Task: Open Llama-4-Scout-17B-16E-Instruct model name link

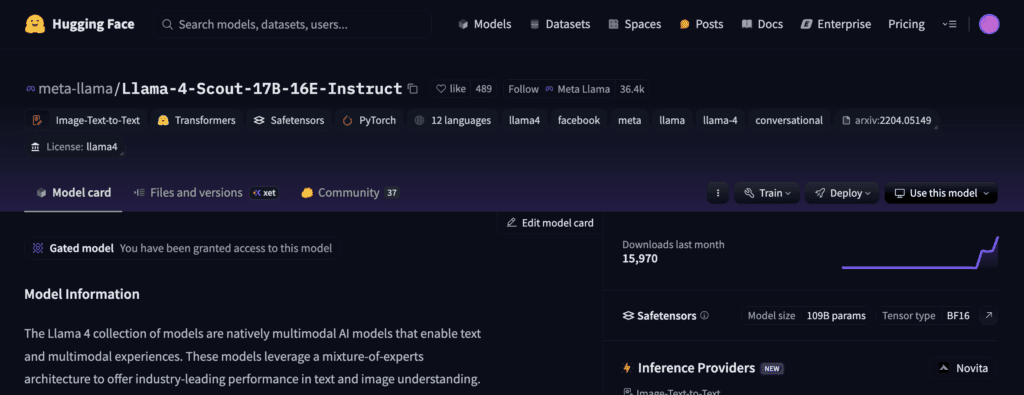Action: click(x=262, y=89)
